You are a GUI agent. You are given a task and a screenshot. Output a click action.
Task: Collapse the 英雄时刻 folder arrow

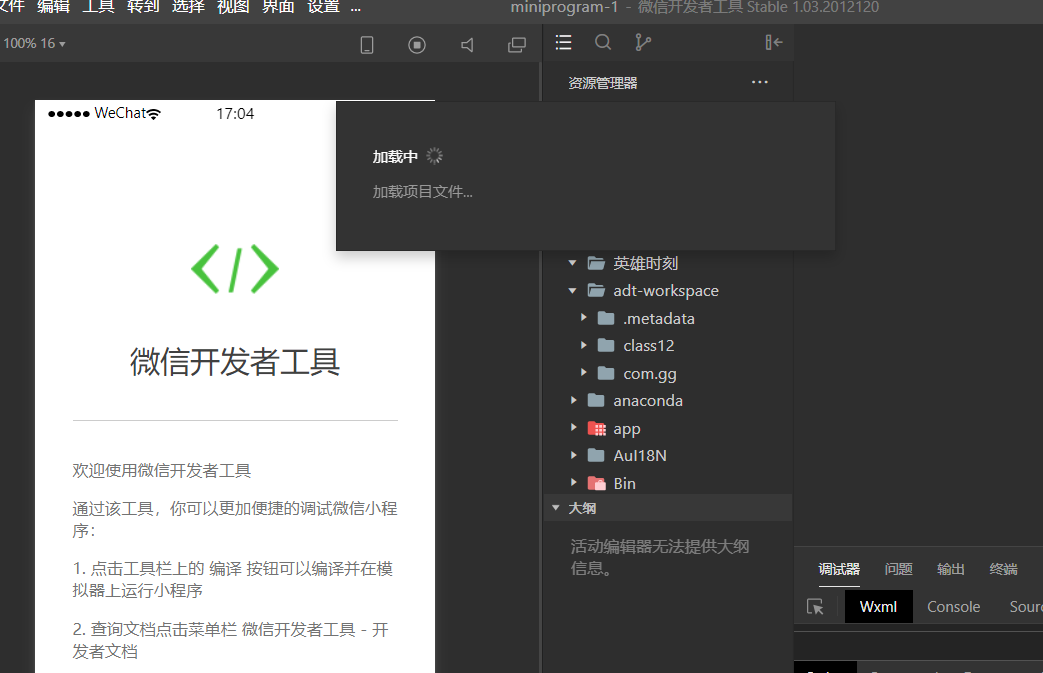[572, 263]
